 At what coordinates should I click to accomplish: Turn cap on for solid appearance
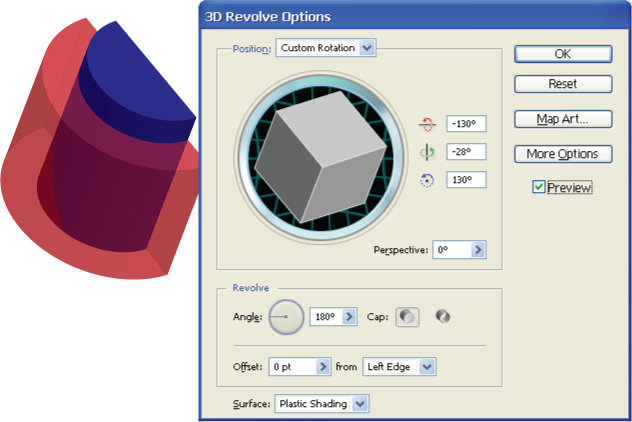(407, 317)
